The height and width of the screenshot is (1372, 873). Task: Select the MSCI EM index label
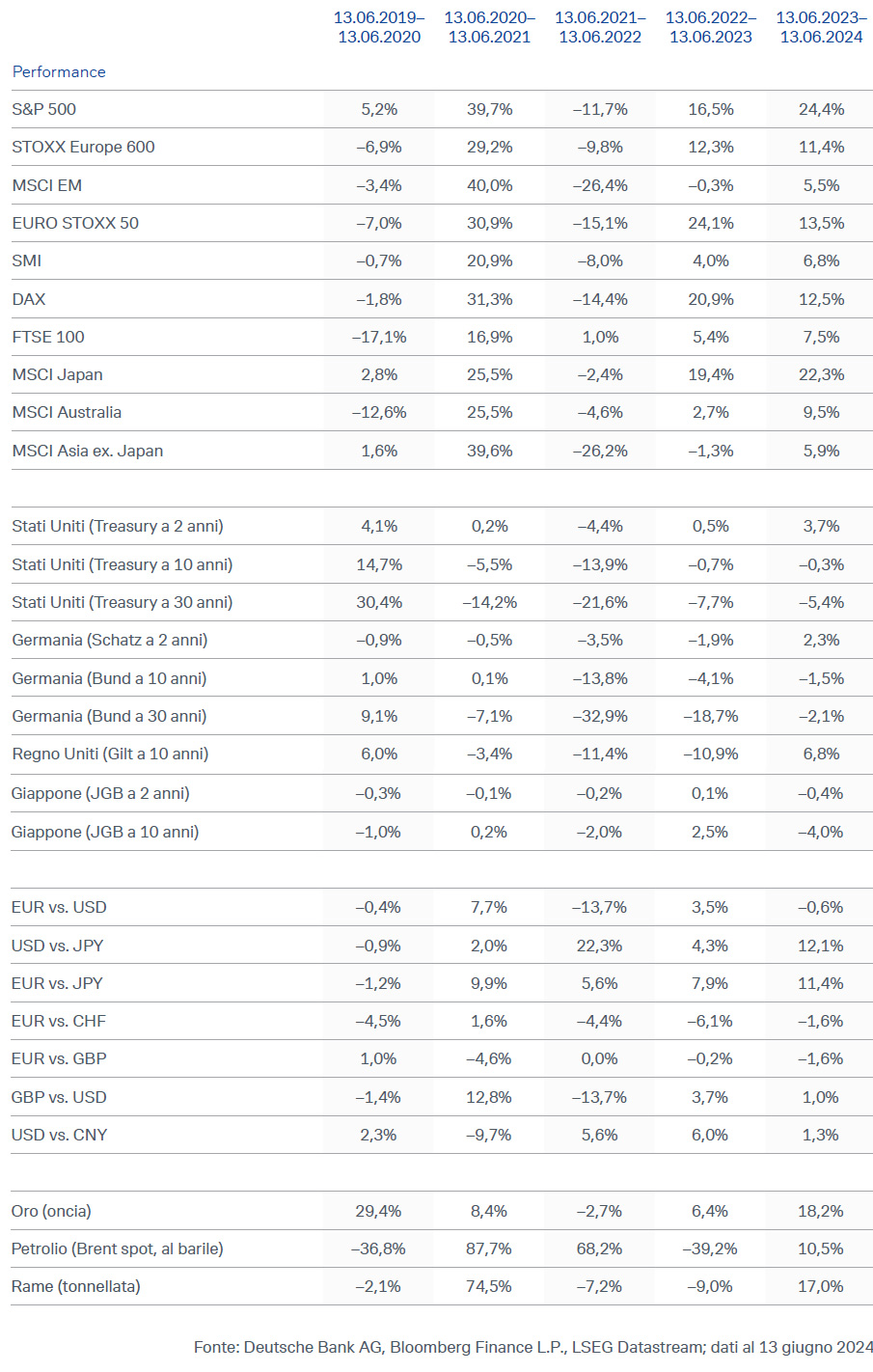(x=47, y=185)
